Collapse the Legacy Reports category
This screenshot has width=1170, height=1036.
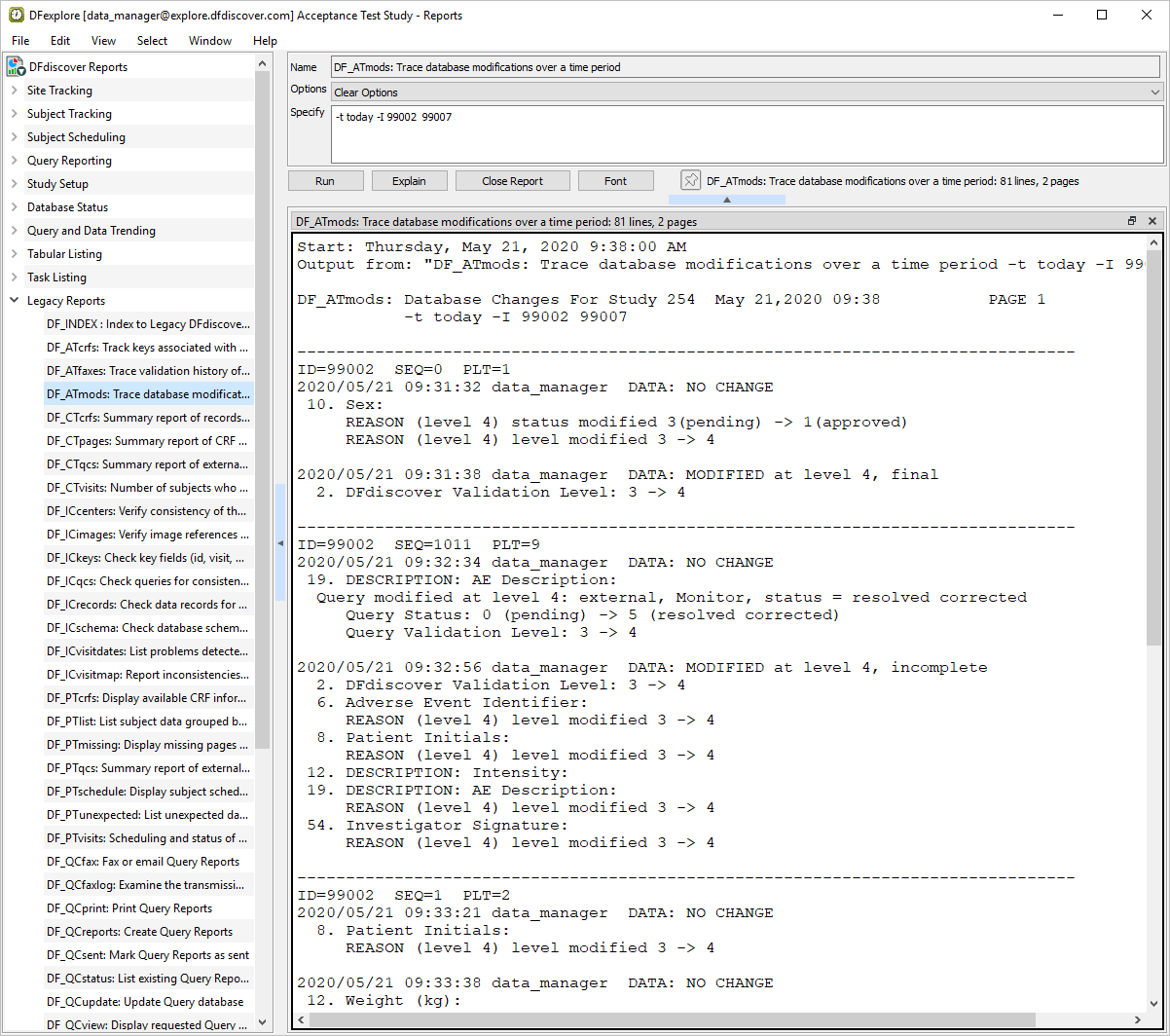tap(14, 301)
